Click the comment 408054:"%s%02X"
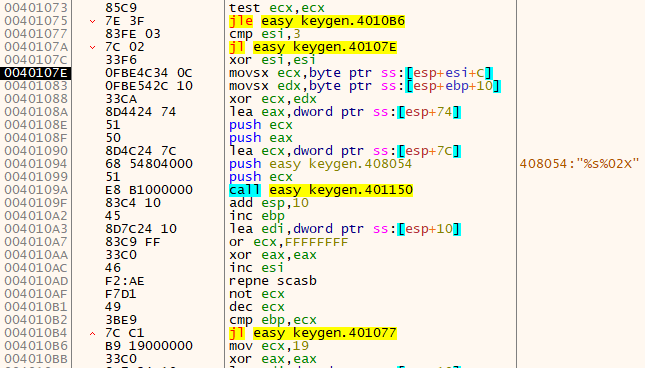Screen dimensions: 645x368 (579, 164)
